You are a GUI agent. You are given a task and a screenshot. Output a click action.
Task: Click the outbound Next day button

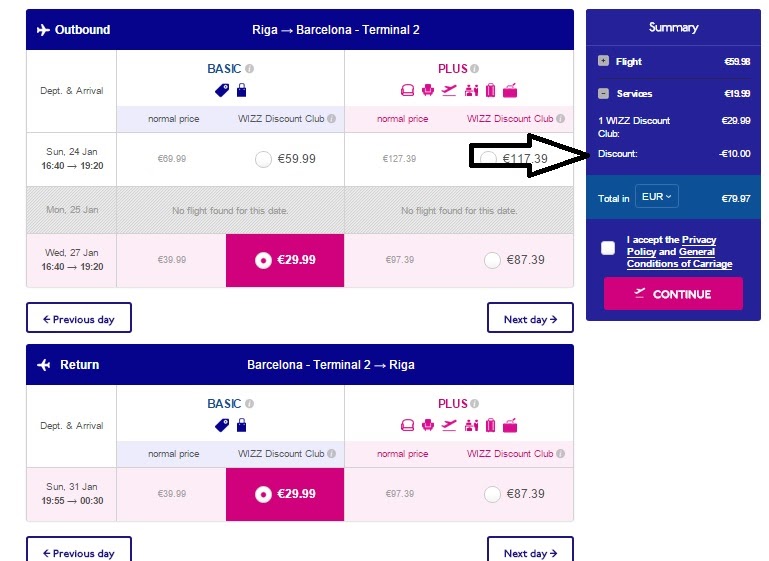pos(530,319)
